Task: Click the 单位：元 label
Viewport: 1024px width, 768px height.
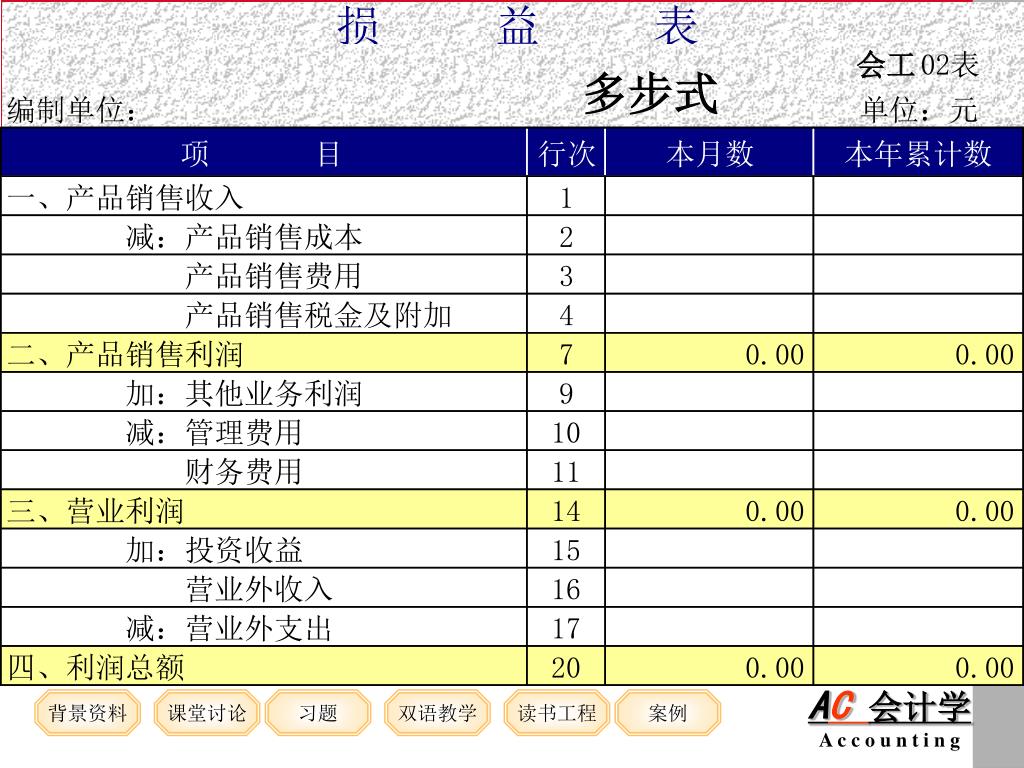Action: pyautogui.click(x=920, y=109)
